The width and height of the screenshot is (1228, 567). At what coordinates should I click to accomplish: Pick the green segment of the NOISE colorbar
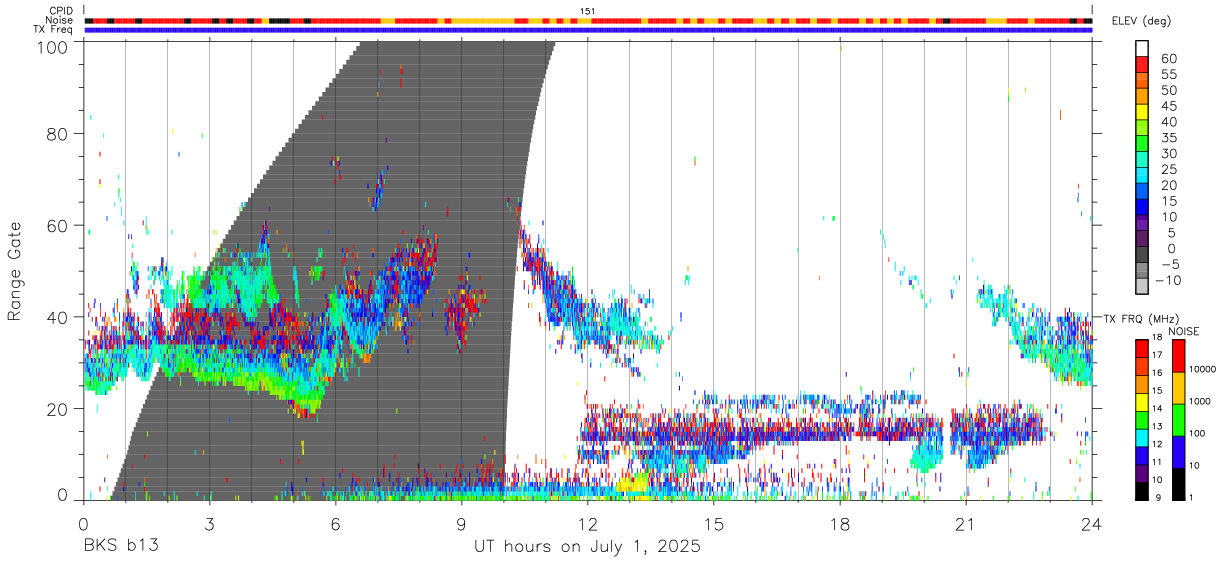(x=1177, y=420)
